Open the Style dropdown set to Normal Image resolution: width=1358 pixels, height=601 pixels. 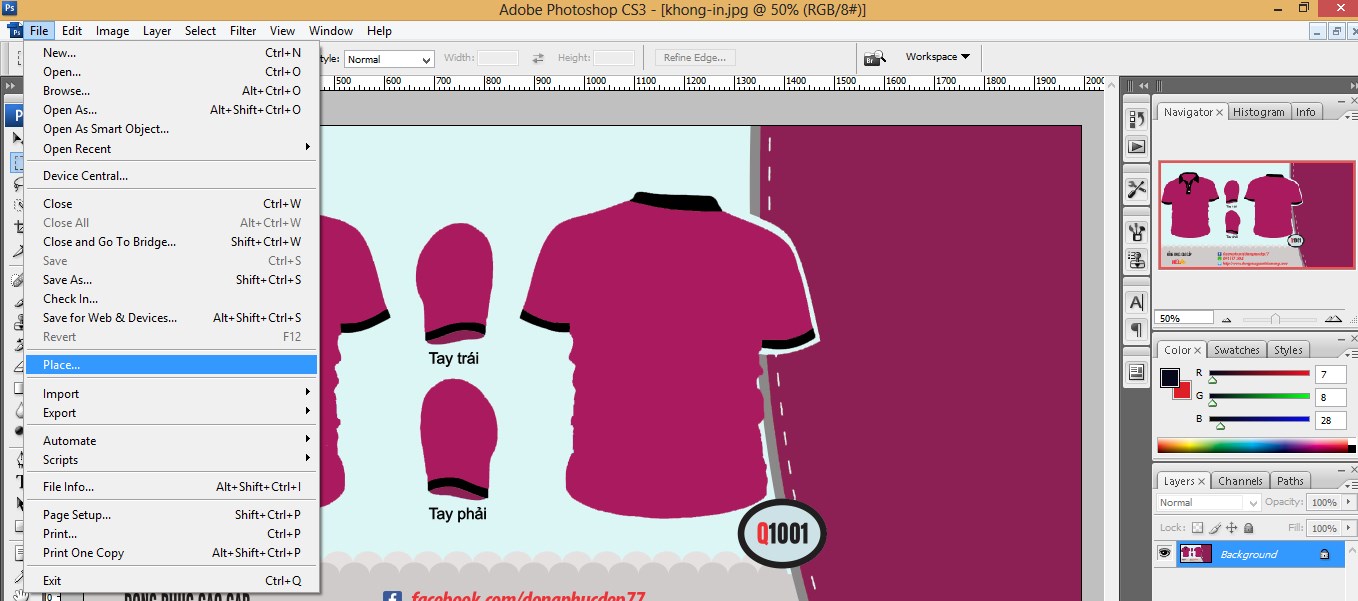pos(389,59)
